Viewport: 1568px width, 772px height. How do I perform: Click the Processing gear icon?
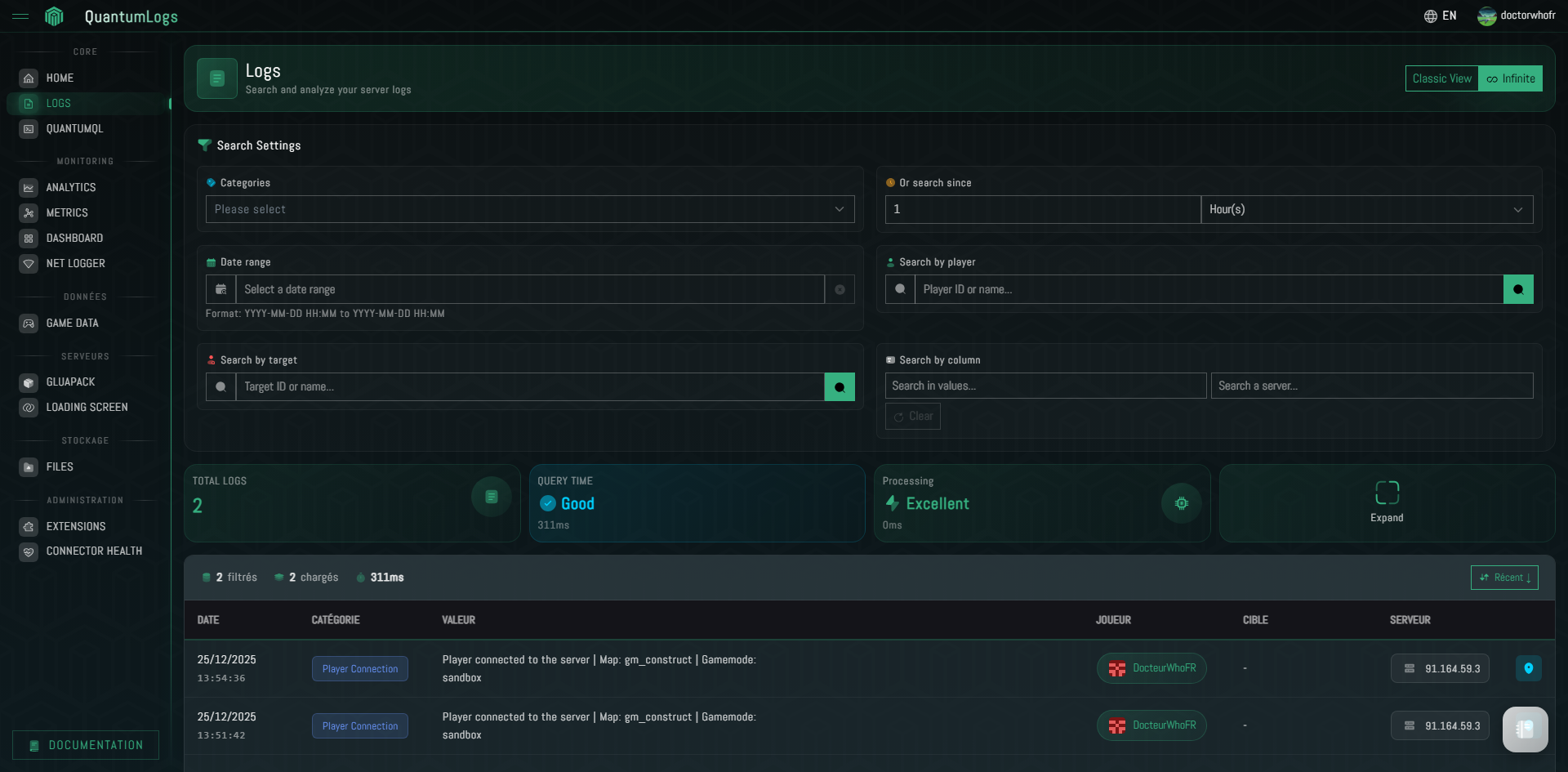click(x=1181, y=503)
